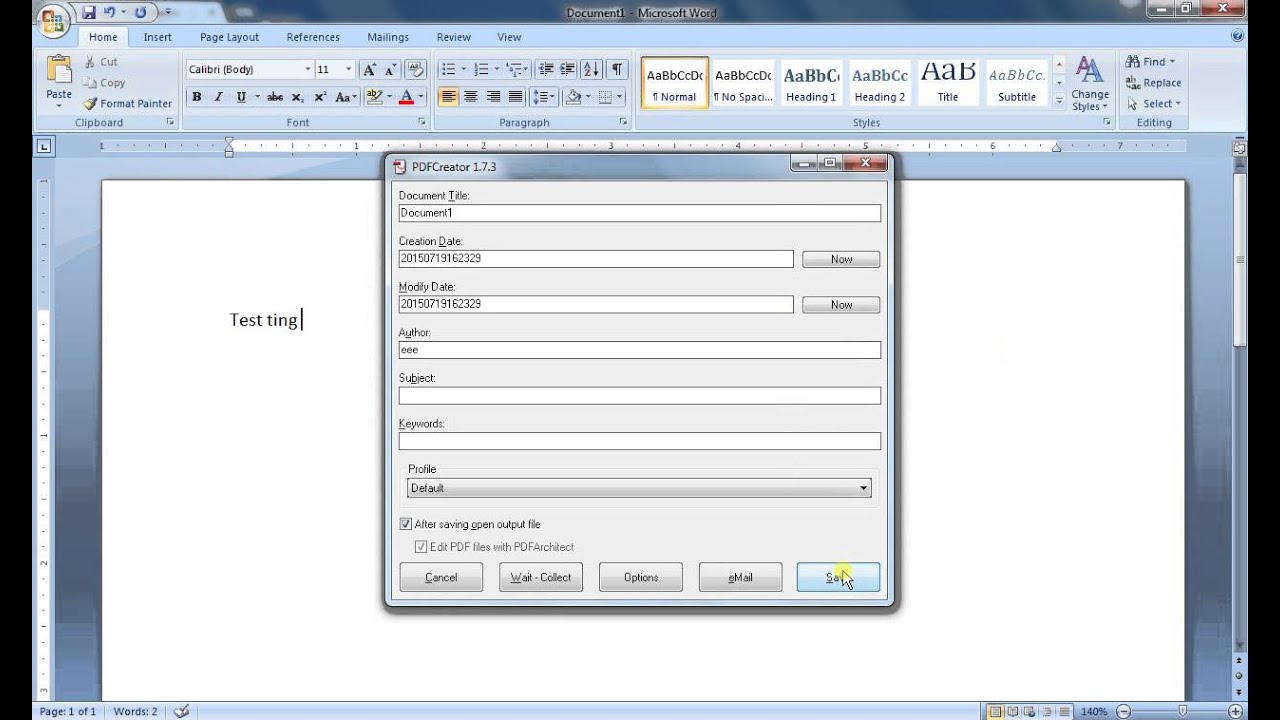Click the Clear Formatting icon
This screenshot has width=1280, height=720.
pos(416,69)
